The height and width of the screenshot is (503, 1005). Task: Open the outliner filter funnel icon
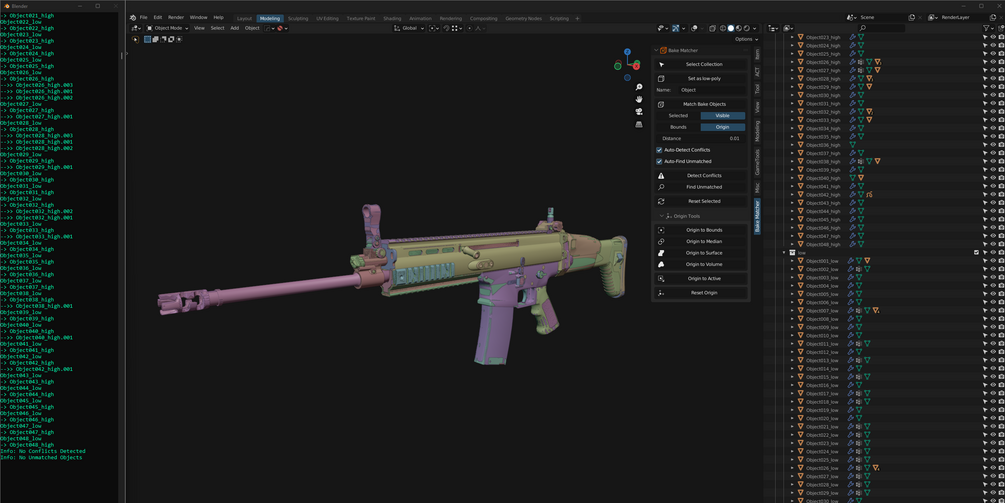986,28
